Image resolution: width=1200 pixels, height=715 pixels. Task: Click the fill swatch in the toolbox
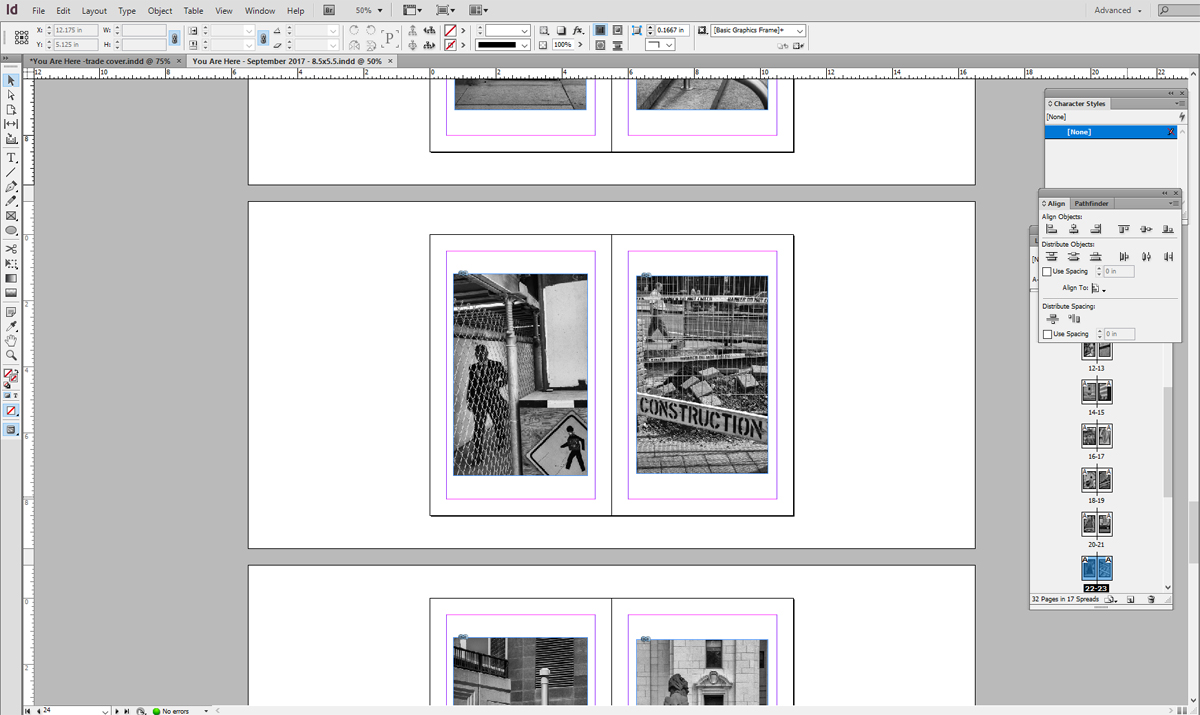pos(9,375)
